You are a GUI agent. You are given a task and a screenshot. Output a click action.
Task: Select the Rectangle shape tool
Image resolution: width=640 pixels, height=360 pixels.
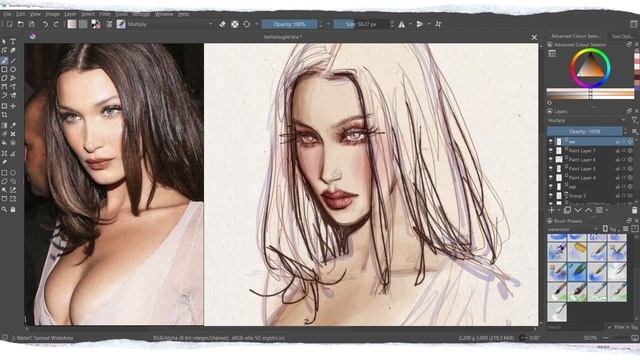click(4, 69)
